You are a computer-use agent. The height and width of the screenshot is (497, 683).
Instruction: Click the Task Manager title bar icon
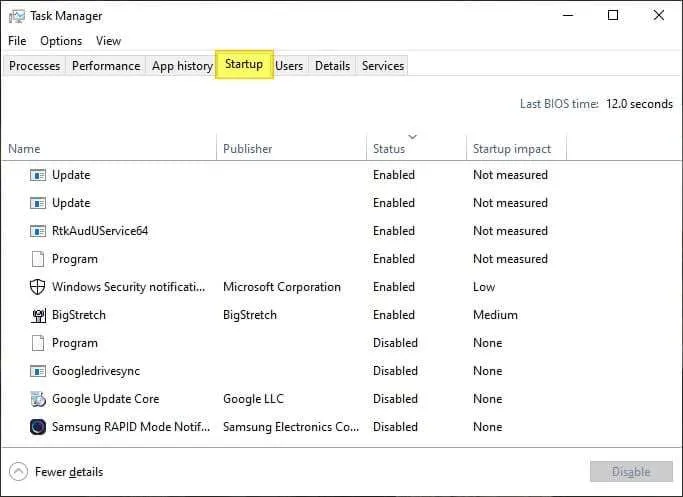click(x=17, y=17)
